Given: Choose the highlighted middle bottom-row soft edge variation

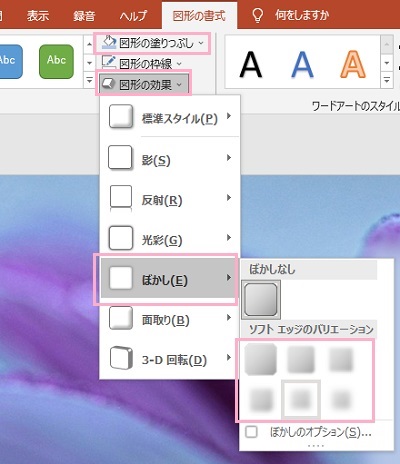Looking at the screenshot, I should [301, 399].
